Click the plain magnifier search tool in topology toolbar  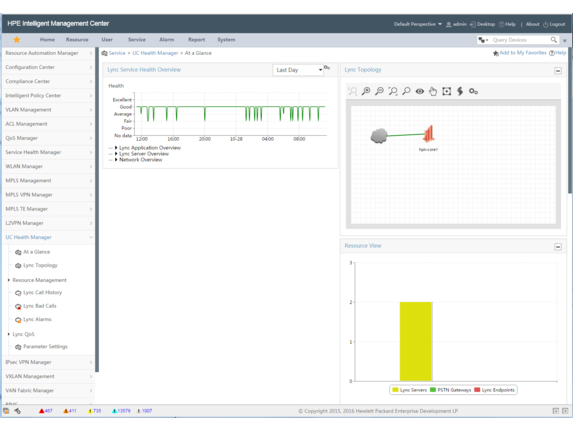pos(406,91)
